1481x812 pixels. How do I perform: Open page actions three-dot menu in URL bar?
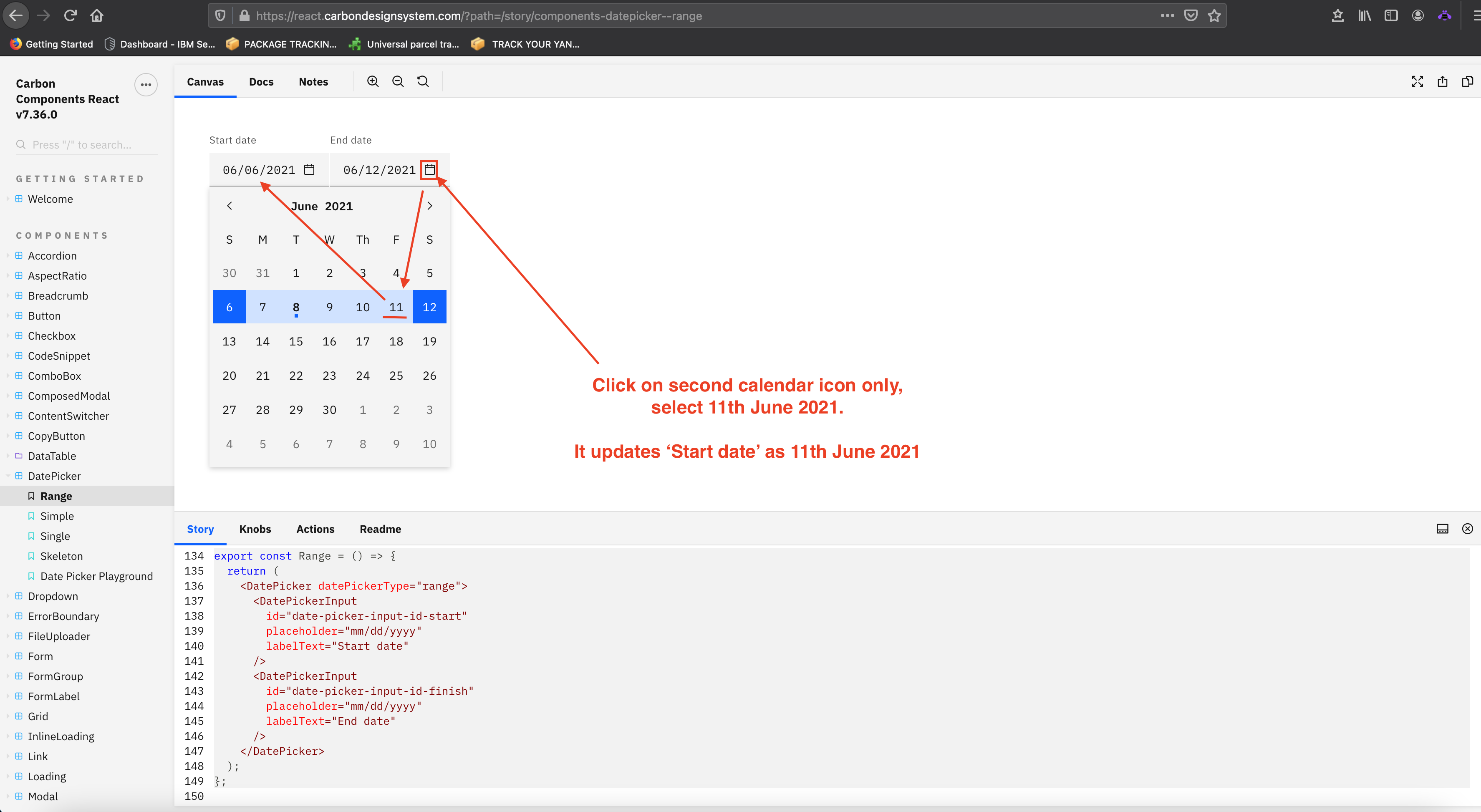1167,15
